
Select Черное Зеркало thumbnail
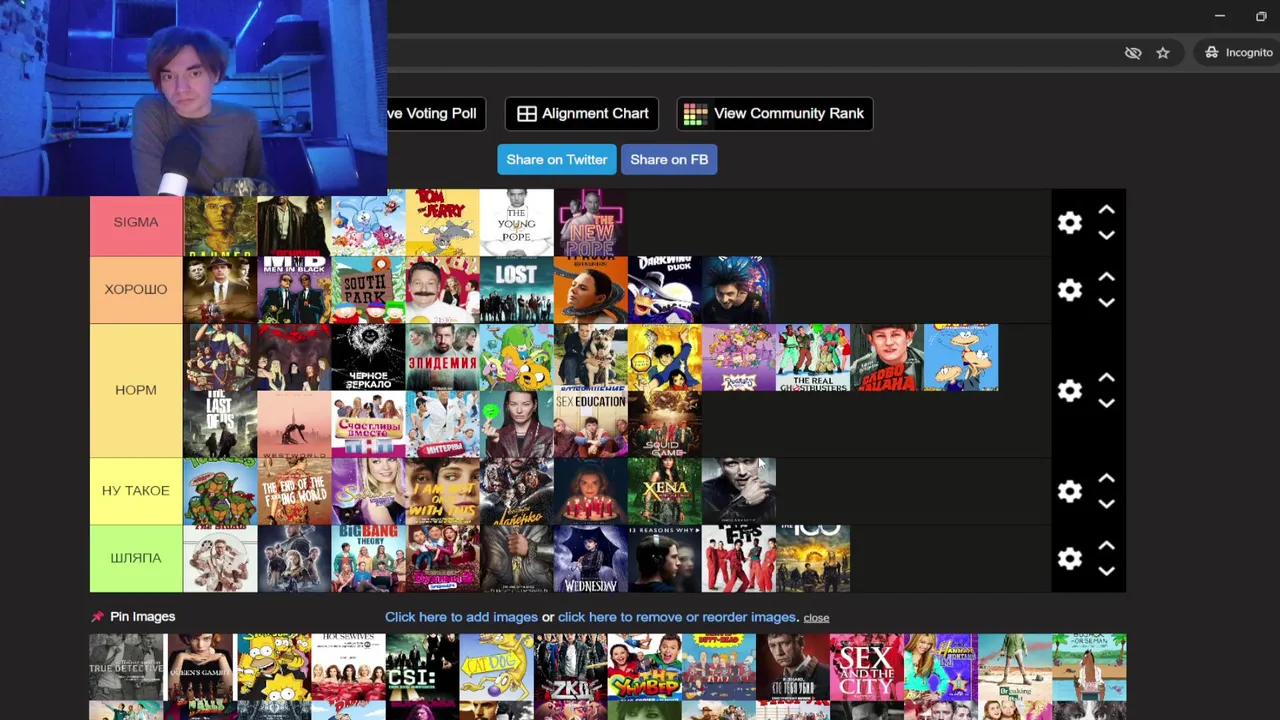(x=368, y=357)
